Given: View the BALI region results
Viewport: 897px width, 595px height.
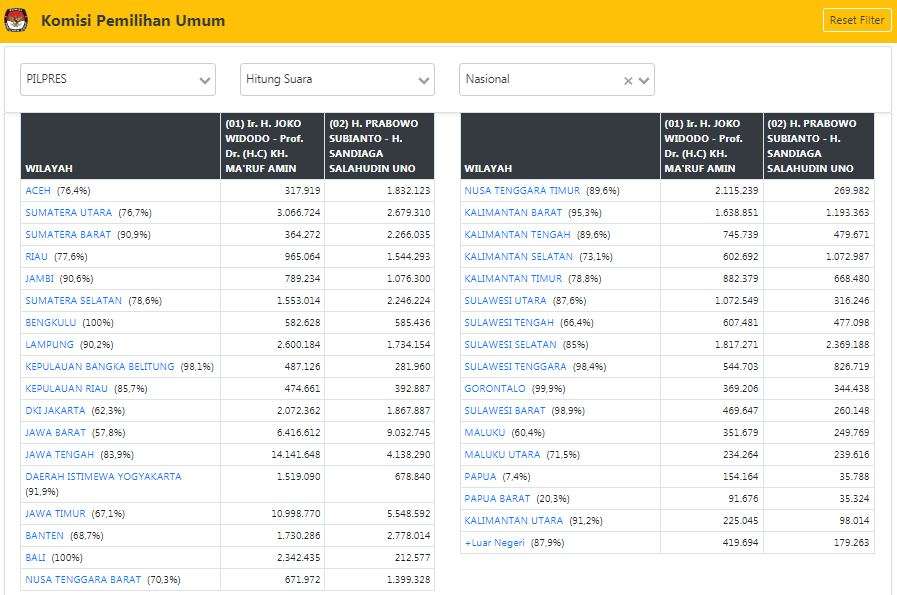Looking at the screenshot, I should point(35,557).
